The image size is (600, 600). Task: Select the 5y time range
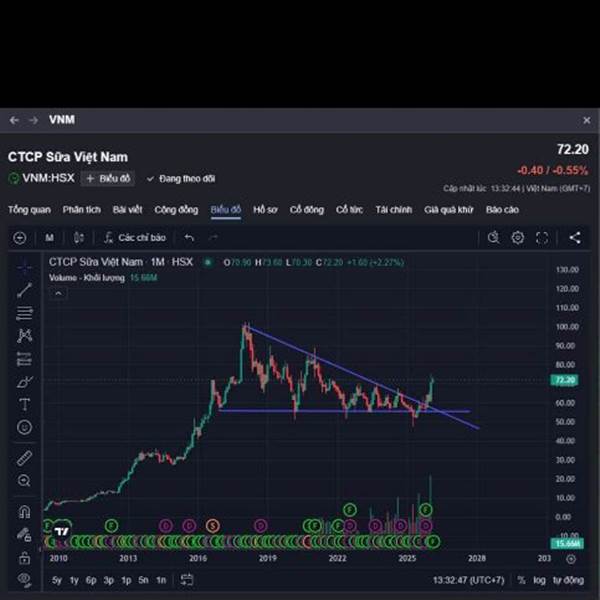click(x=57, y=580)
